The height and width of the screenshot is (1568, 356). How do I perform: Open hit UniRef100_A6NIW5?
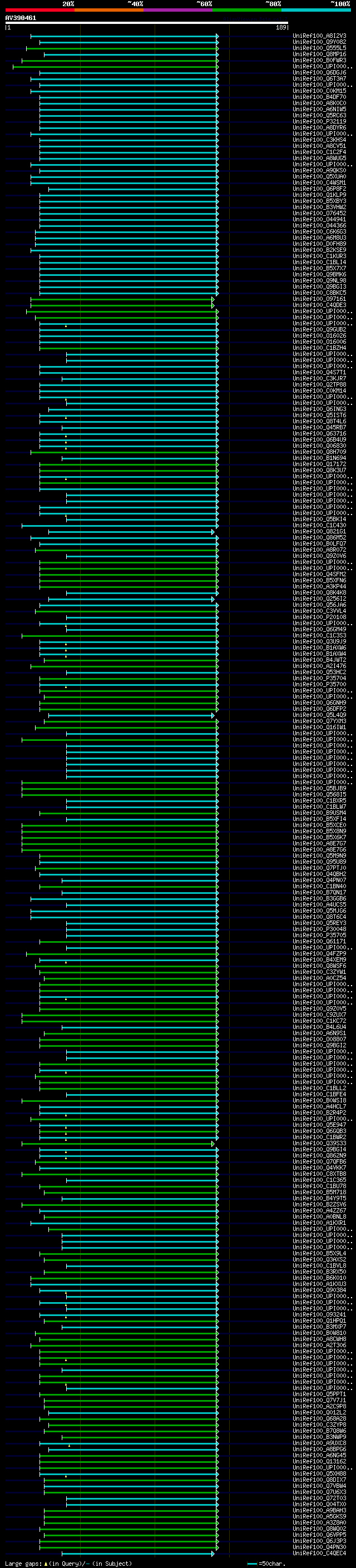coord(319,110)
